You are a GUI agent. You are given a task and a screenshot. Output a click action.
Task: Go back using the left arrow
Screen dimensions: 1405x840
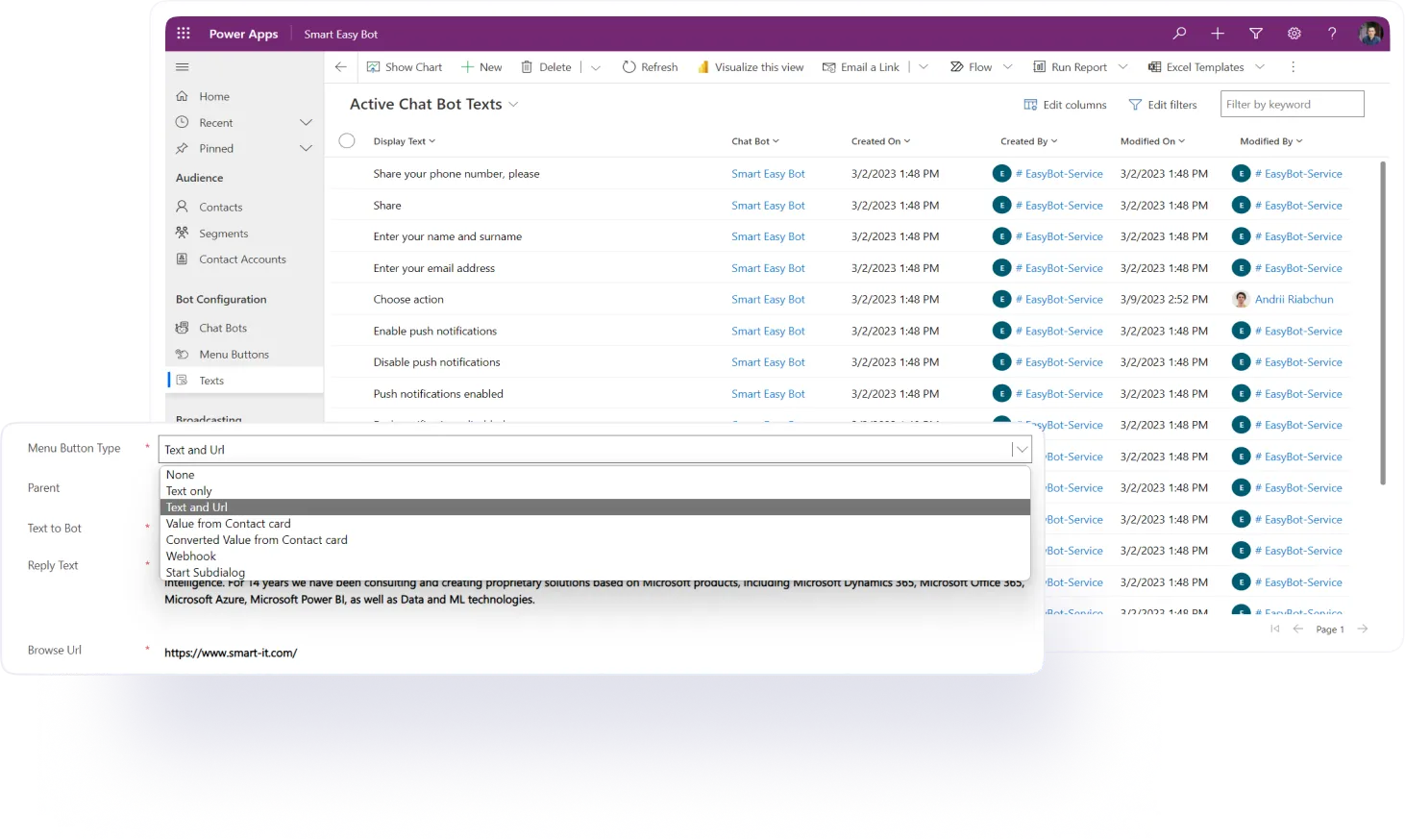click(340, 67)
